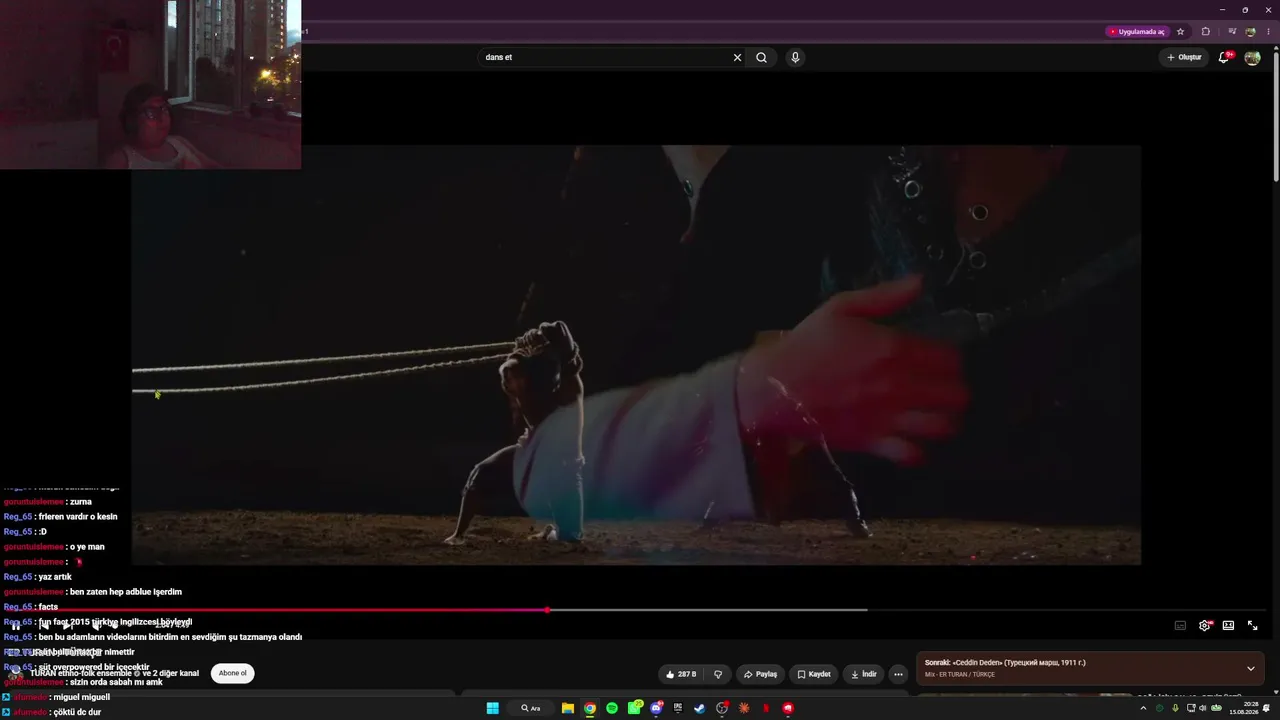Open the YouTube account avatar menu
The width and height of the screenshot is (1280, 720).
(1252, 57)
